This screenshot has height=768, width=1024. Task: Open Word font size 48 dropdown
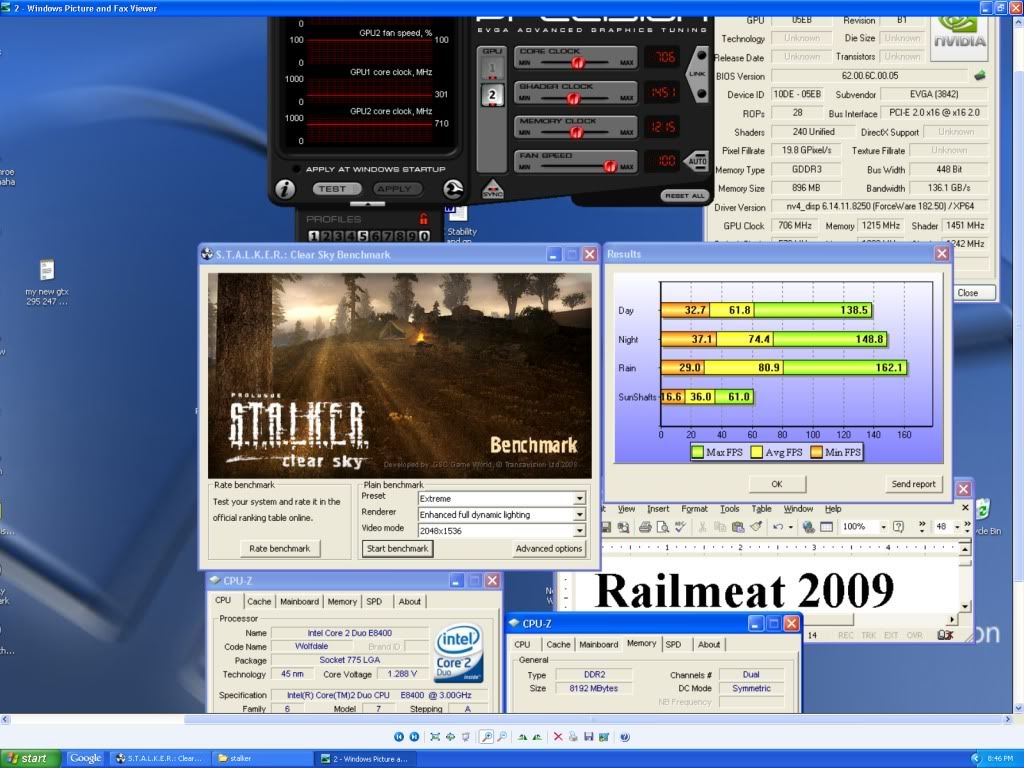coord(957,526)
